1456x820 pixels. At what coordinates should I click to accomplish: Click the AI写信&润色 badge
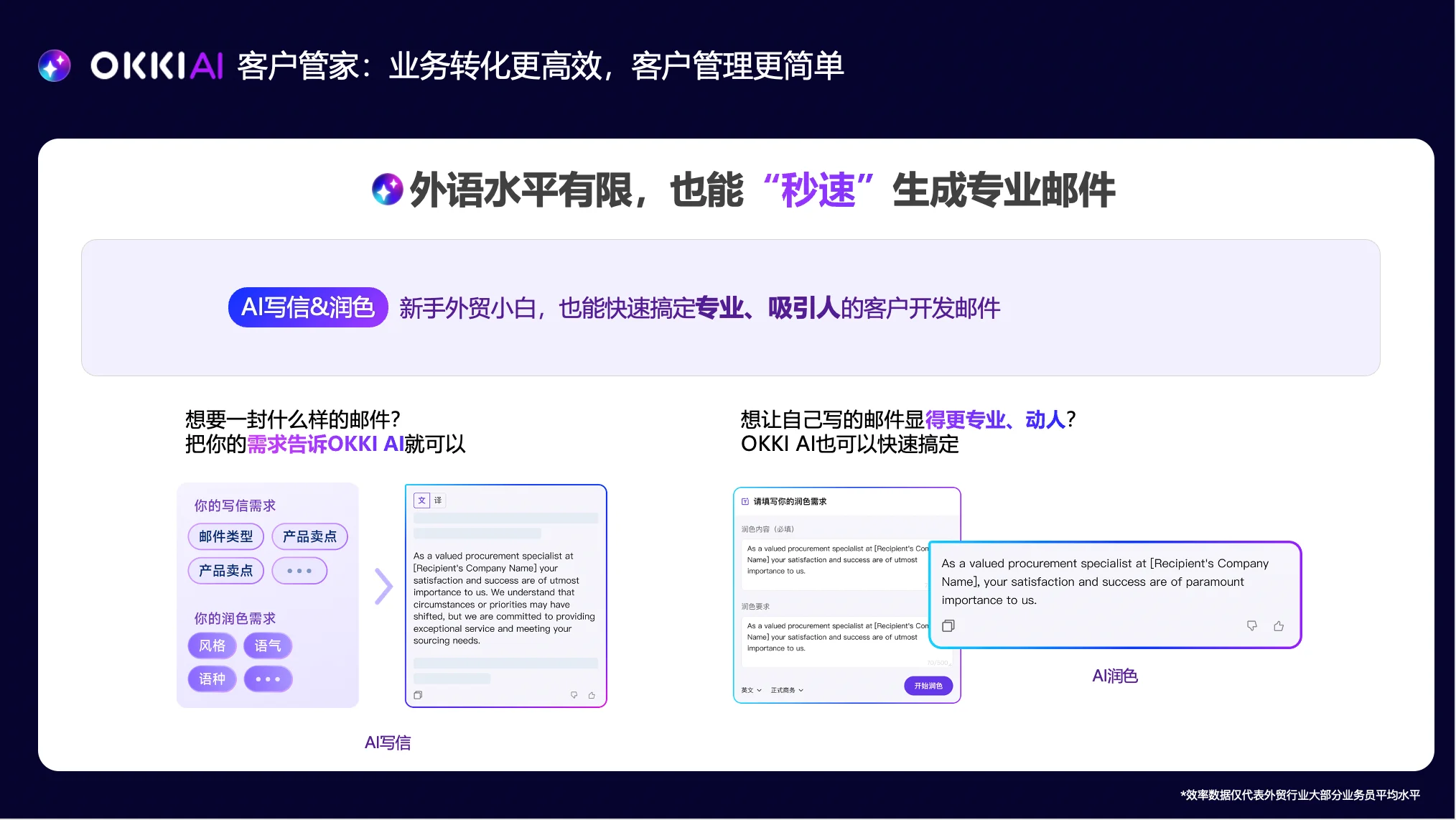point(307,307)
